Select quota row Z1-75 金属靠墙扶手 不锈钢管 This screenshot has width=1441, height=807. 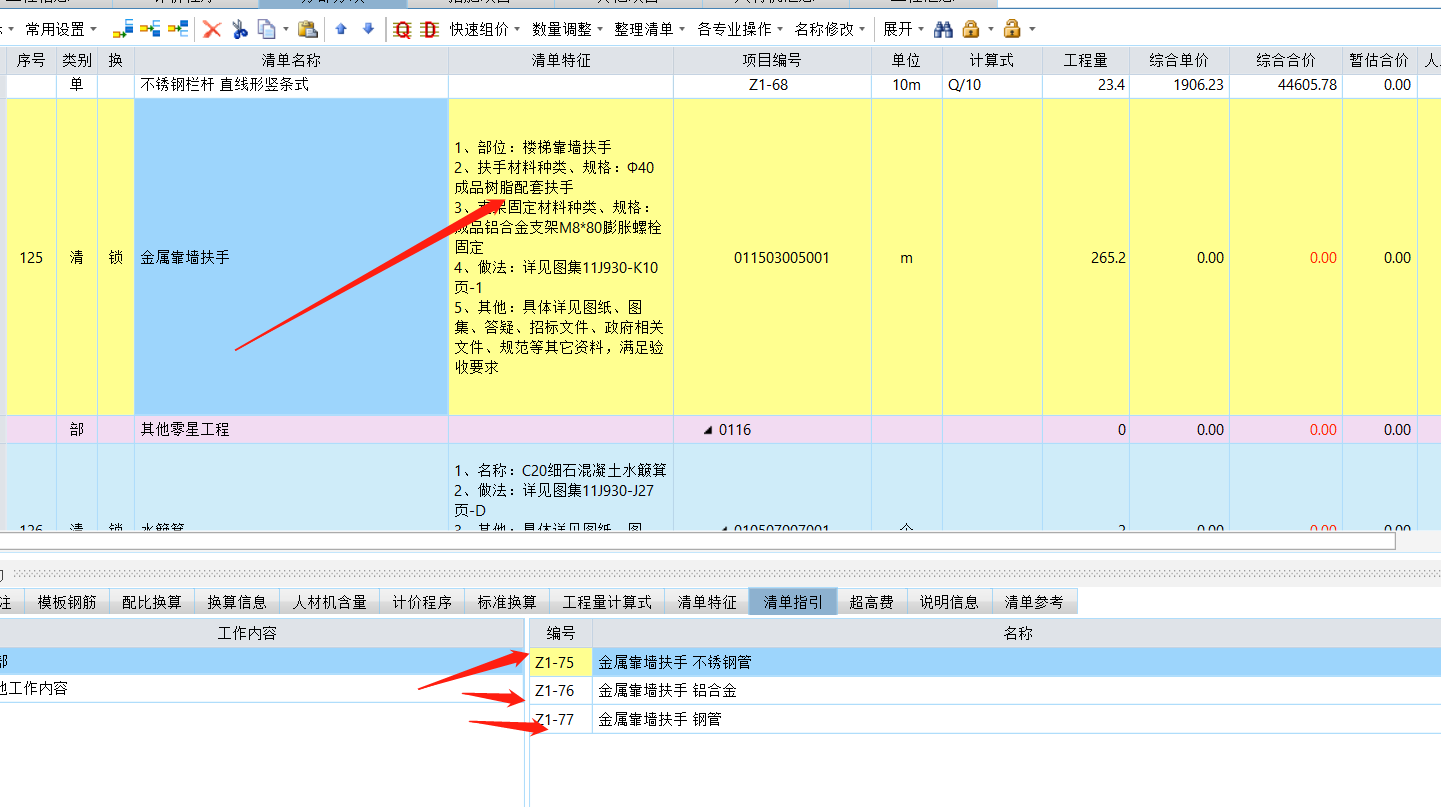pos(985,662)
